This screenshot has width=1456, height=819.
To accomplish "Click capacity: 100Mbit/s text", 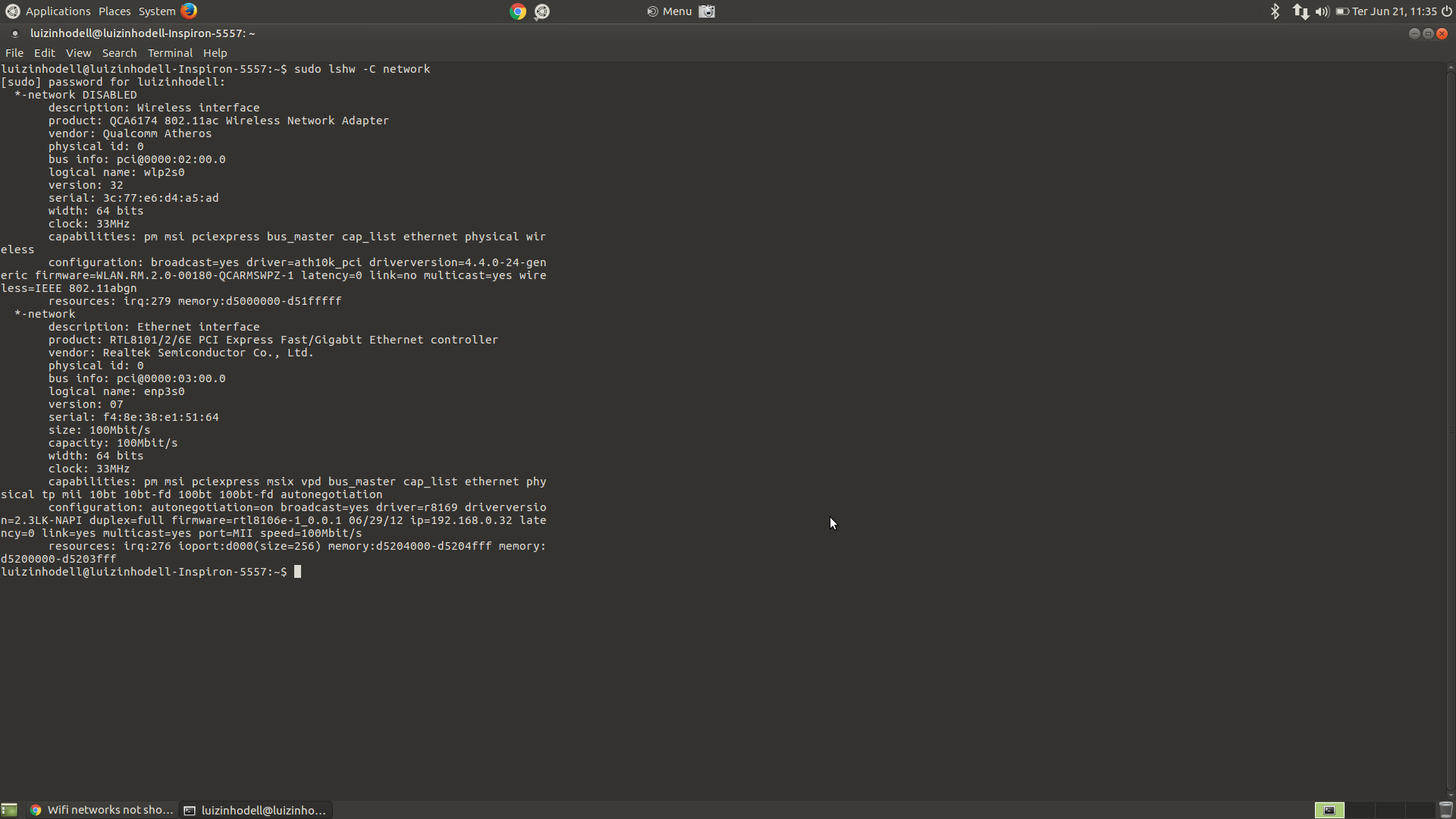I will (113, 443).
